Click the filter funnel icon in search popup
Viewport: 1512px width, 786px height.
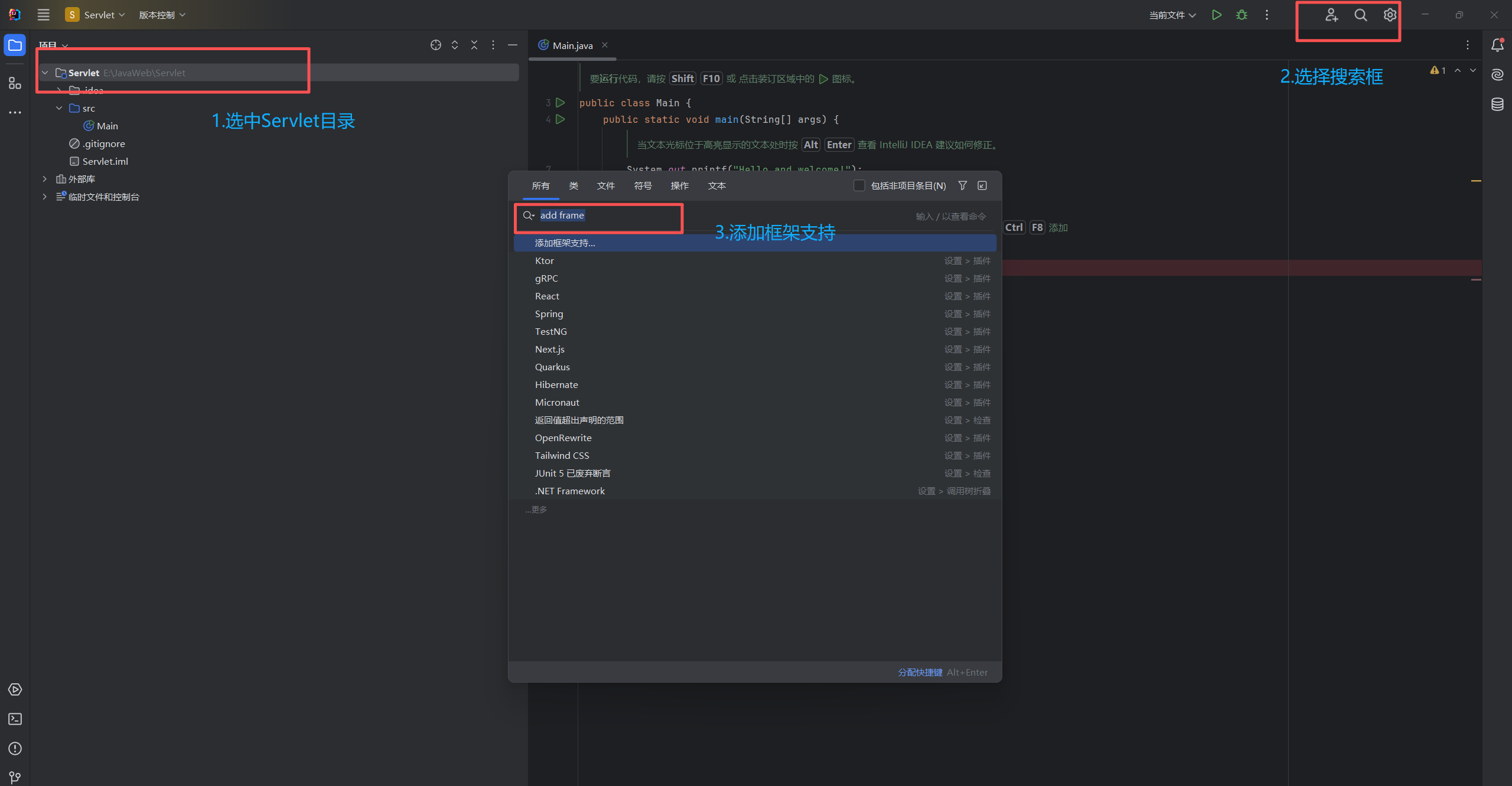[x=962, y=185]
